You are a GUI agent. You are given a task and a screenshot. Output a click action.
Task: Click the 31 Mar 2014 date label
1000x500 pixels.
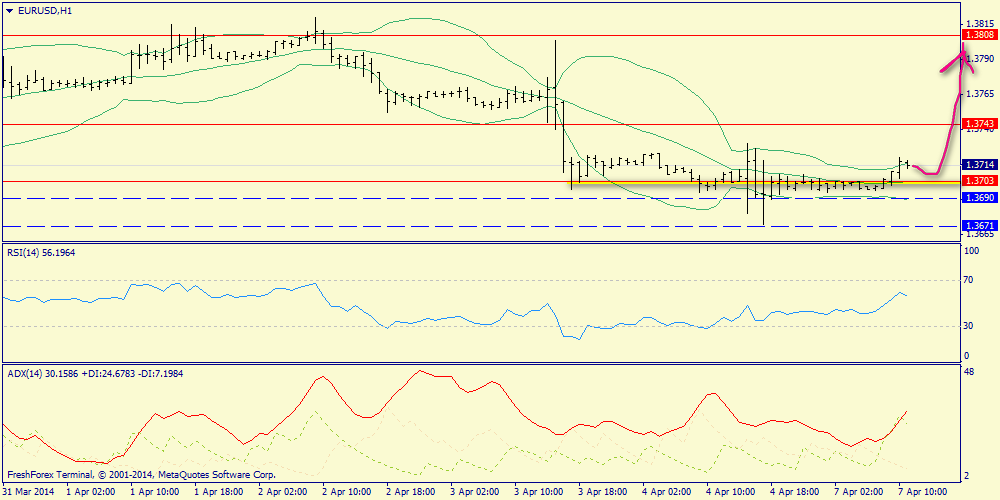(x=30, y=492)
